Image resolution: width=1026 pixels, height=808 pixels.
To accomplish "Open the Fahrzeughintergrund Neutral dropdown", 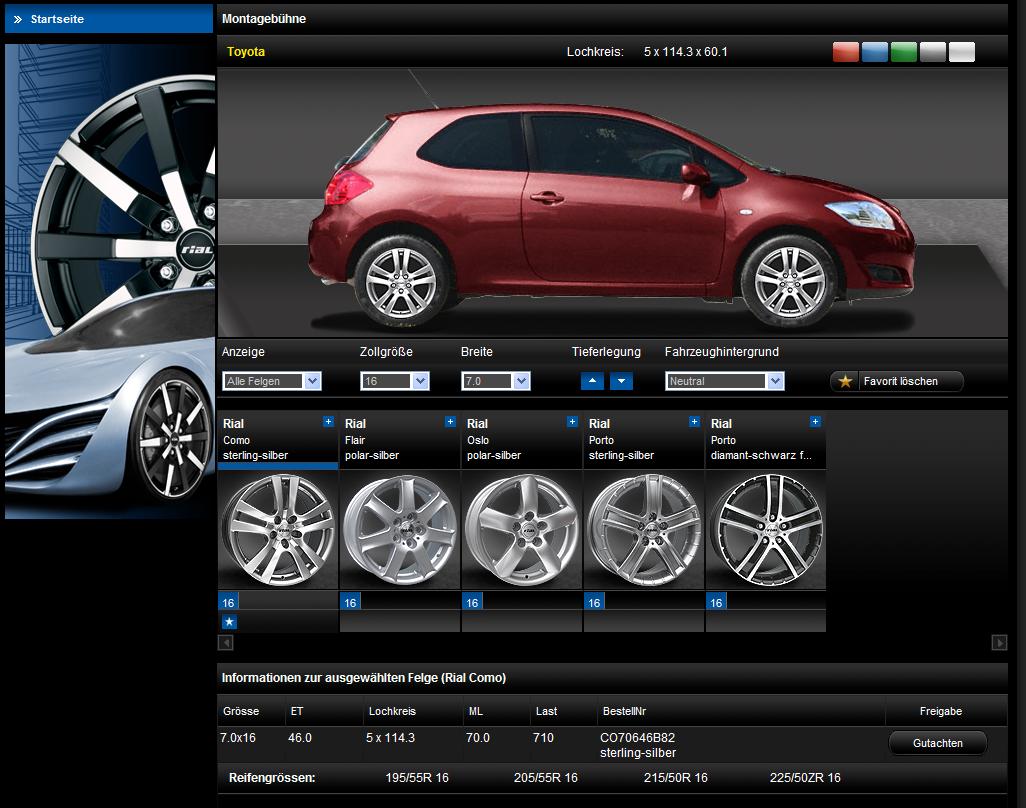I will (x=725, y=381).
